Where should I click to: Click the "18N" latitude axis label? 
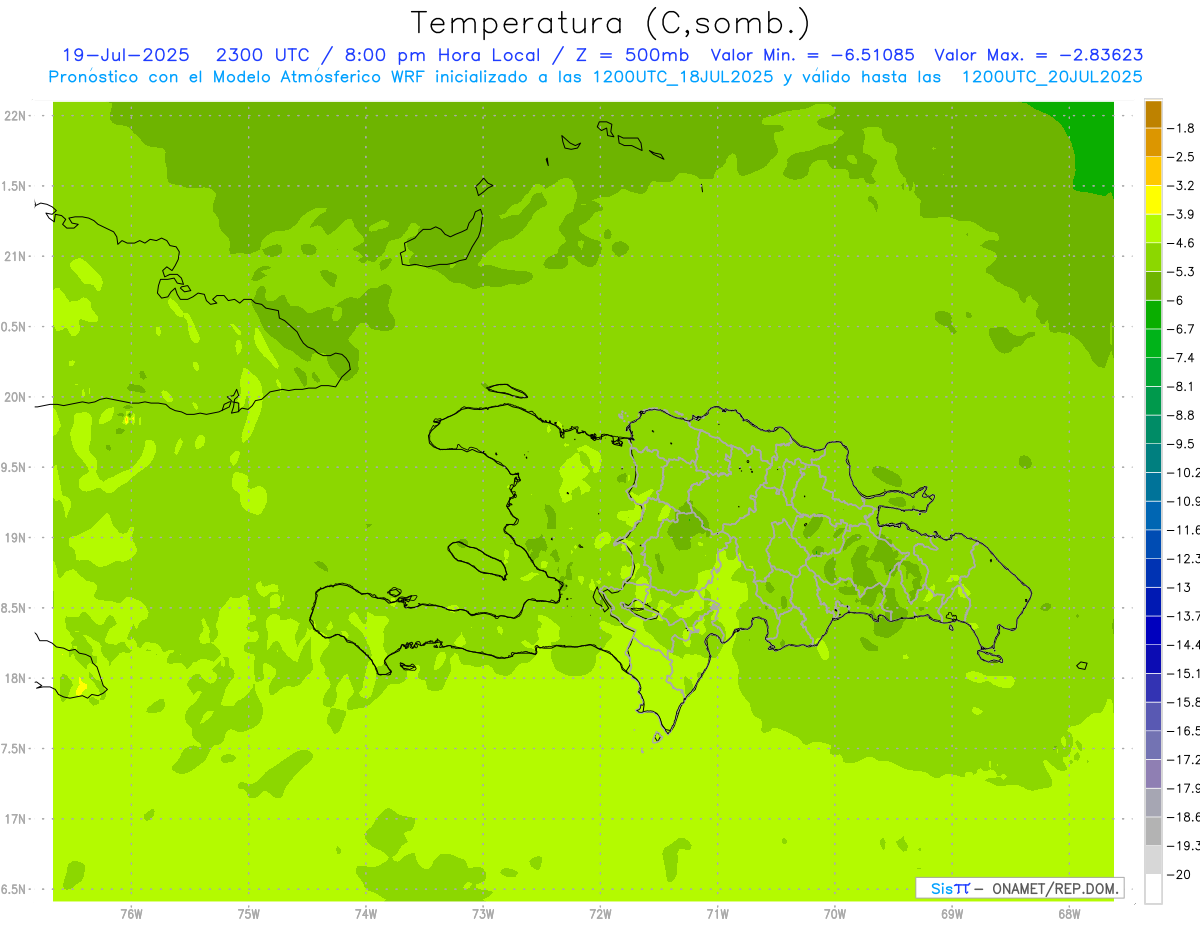pos(15,679)
